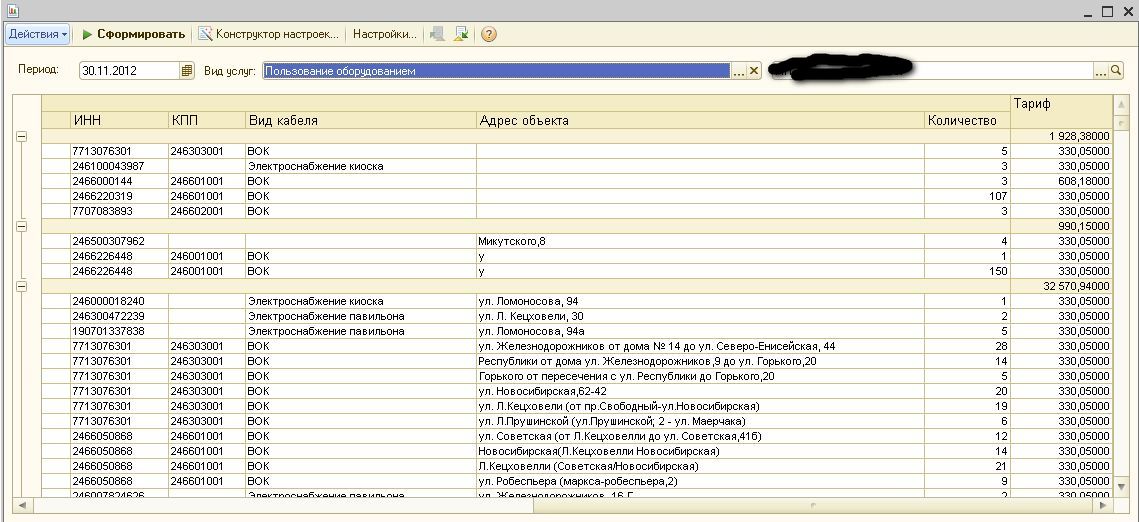Click the horizontal scrollbar left arrow
The image size is (1139, 522).
pyautogui.click(x=23, y=505)
